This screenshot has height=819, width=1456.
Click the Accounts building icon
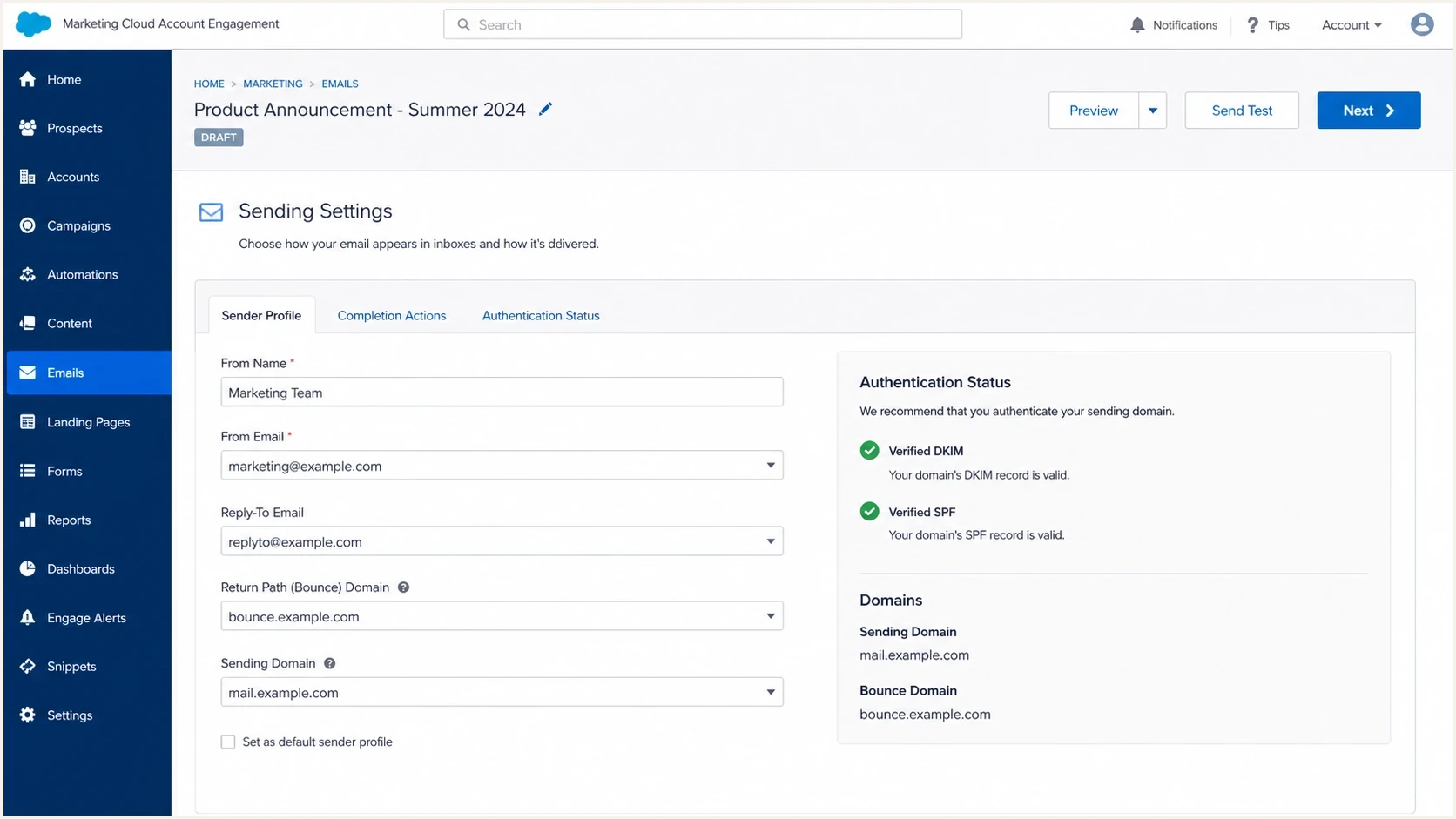[28, 177]
